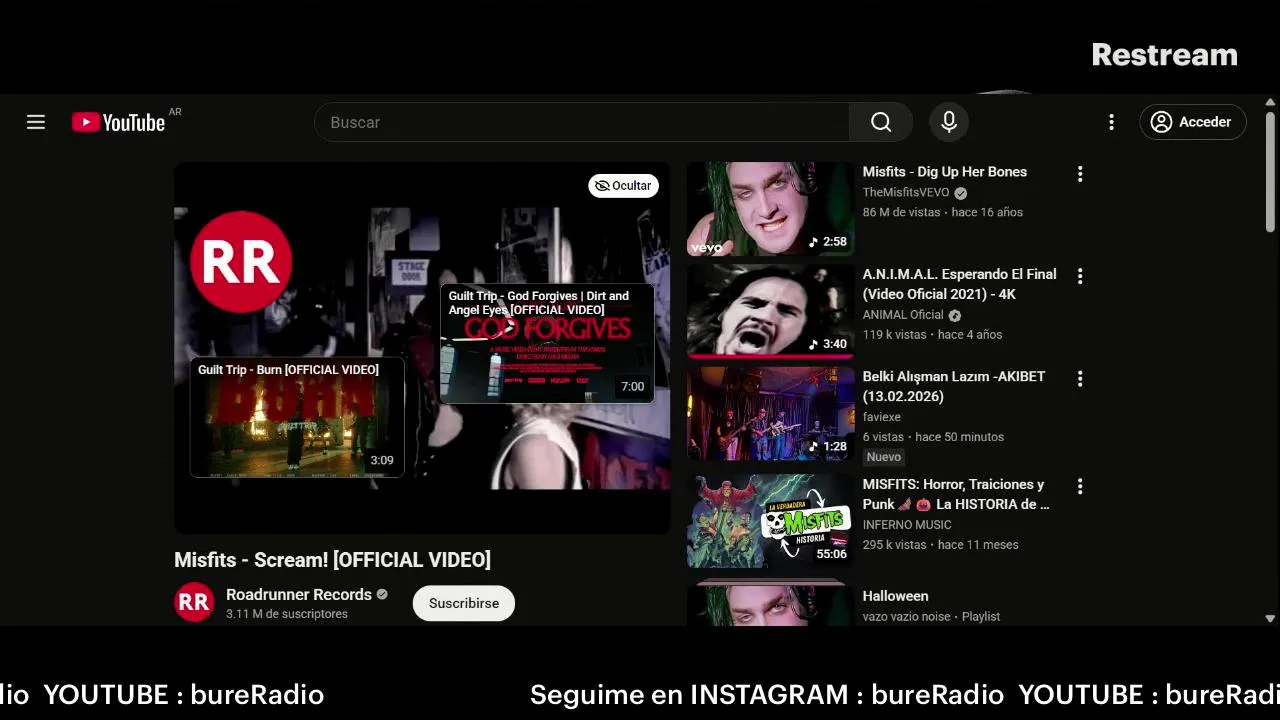This screenshot has width=1280, height=720.
Task: Open options for MISFITS Historia video
Action: 1080,486
